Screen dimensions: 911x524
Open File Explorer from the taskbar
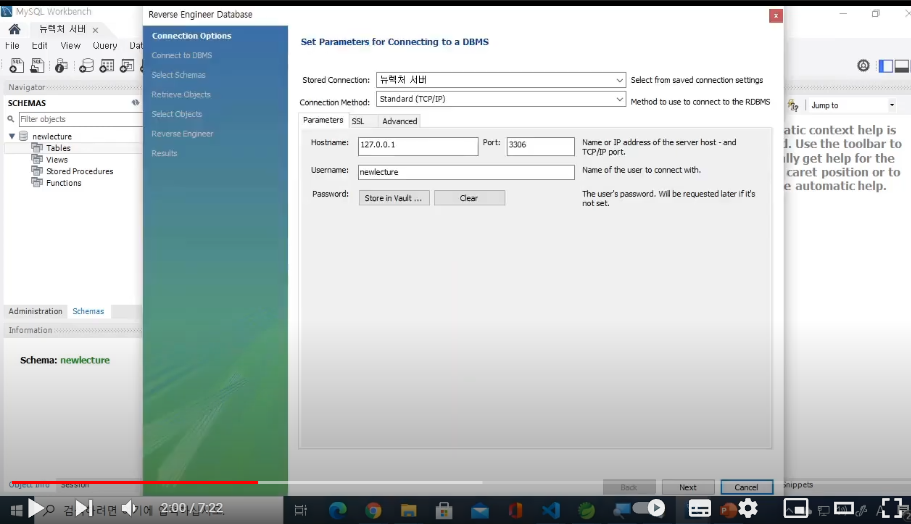coord(408,510)
